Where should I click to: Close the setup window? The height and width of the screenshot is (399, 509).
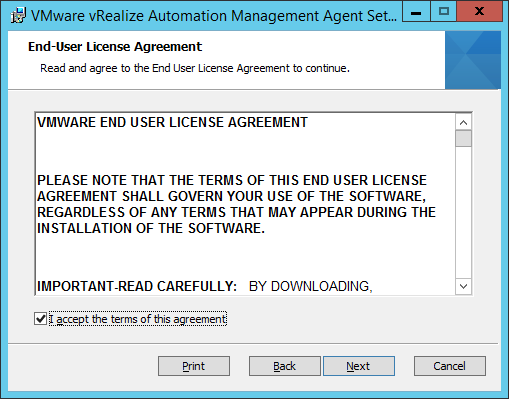[x=479, y=12]
